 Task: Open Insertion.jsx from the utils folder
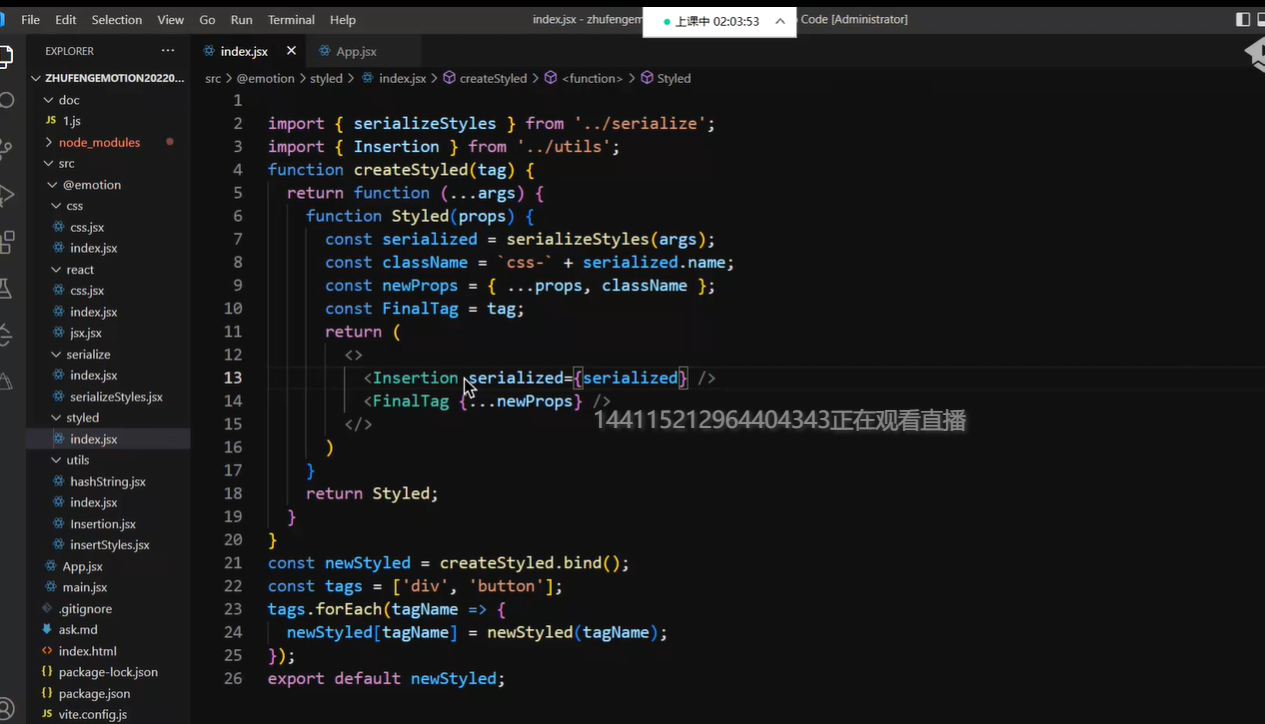102,524
